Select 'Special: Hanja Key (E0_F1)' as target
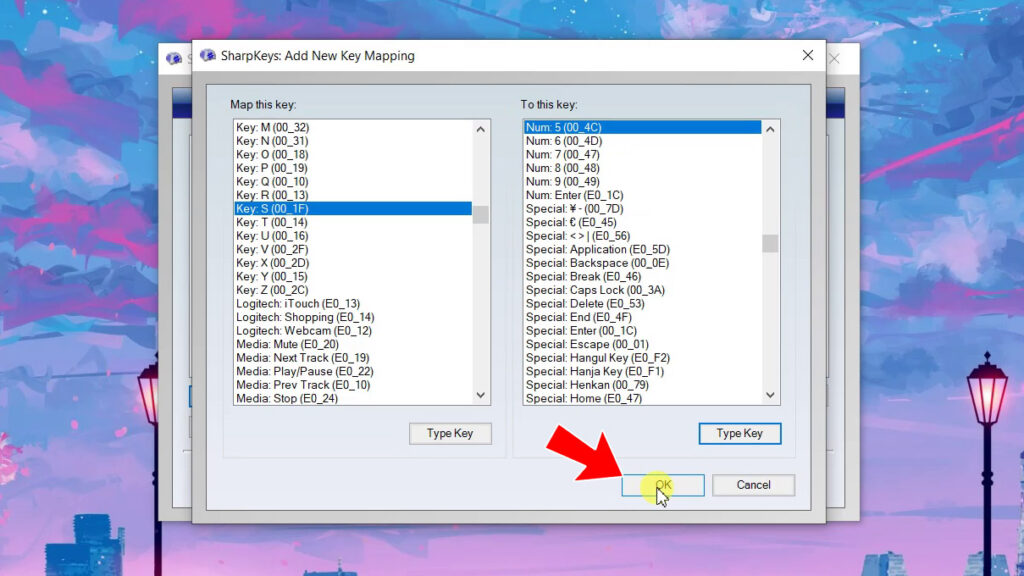The height and width of the screenshot is (576, 1024). (x=643, y=372)
